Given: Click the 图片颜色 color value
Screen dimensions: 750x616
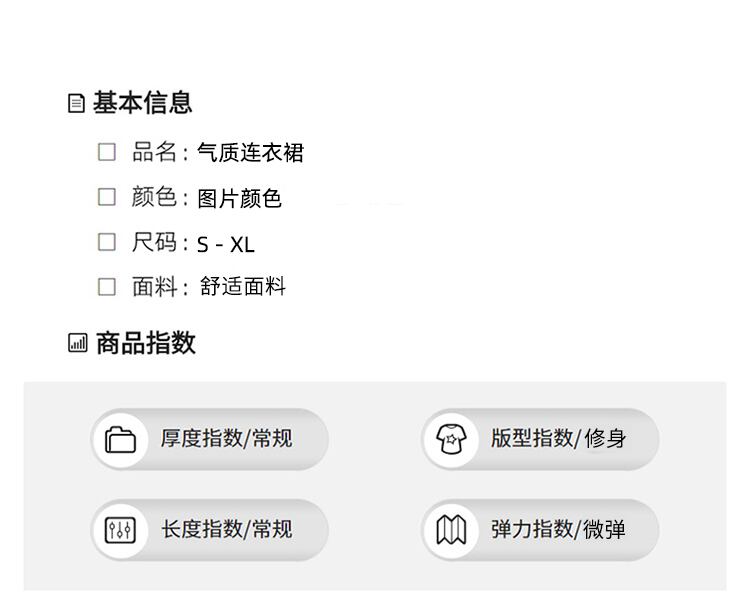Looking at the screenshot, I should coord(239,199).
